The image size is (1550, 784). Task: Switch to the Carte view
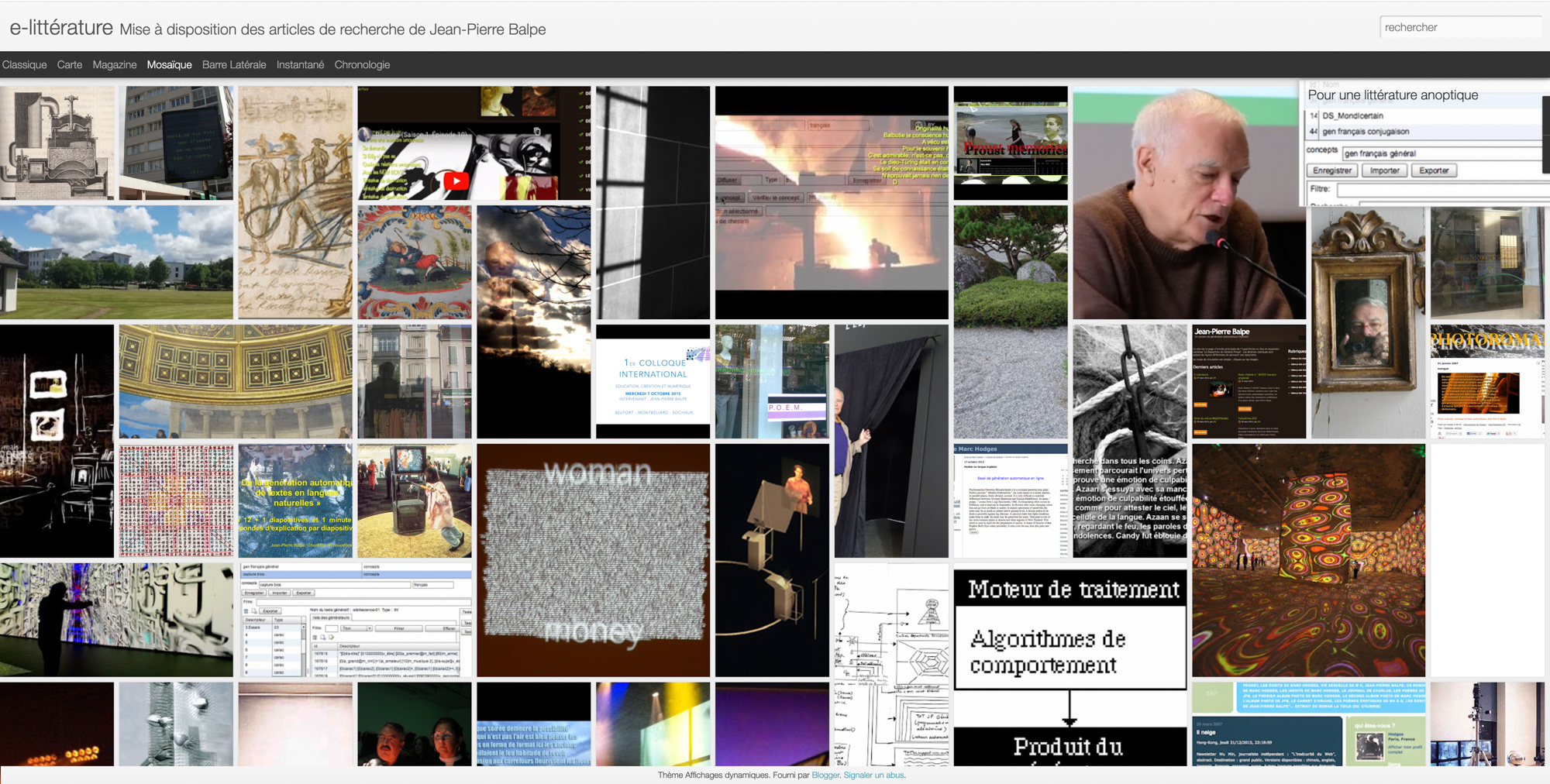70,65
